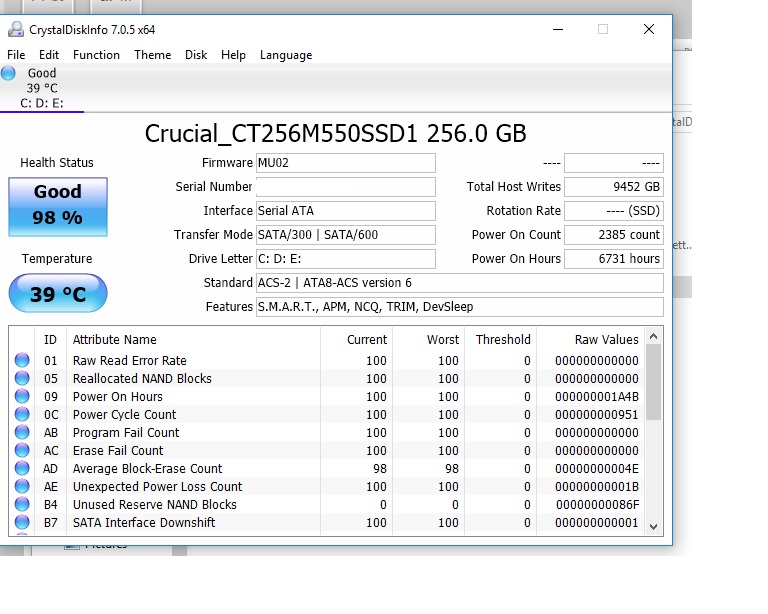Click raw value 00000000086F in Unused Reserve row
Viewport: 768px width, 614px height.
598,505
